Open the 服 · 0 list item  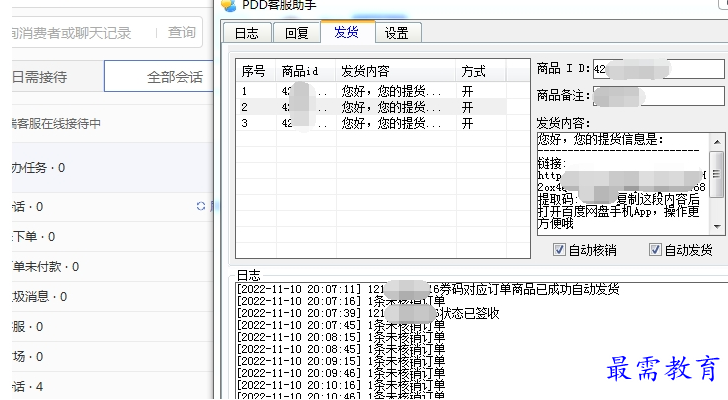[x=112, y=327]
